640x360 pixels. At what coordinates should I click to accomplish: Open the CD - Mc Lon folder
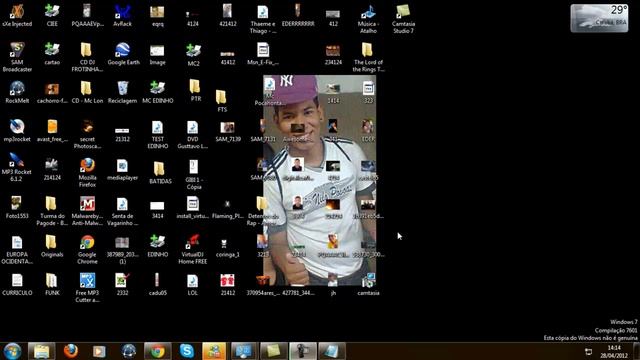[x=87, y=92]
